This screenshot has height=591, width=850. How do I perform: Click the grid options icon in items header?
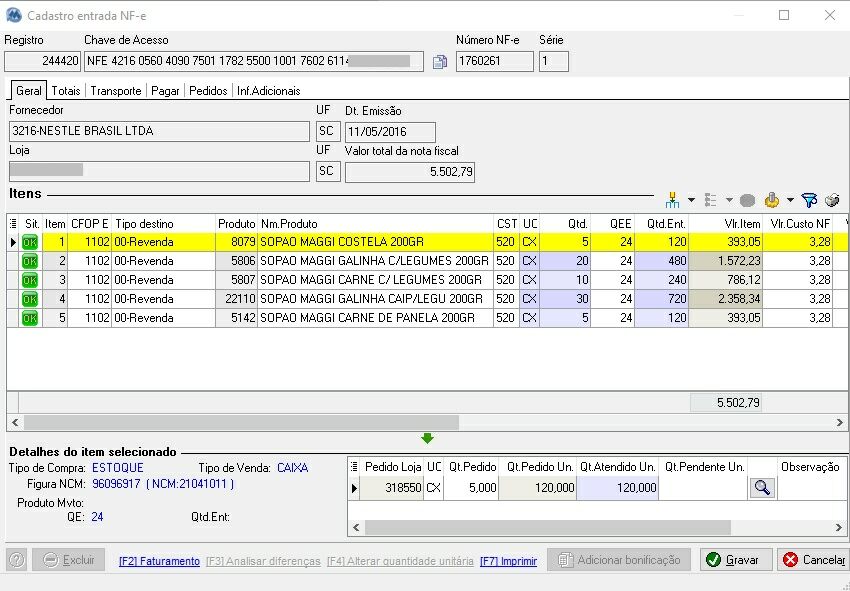13,223
